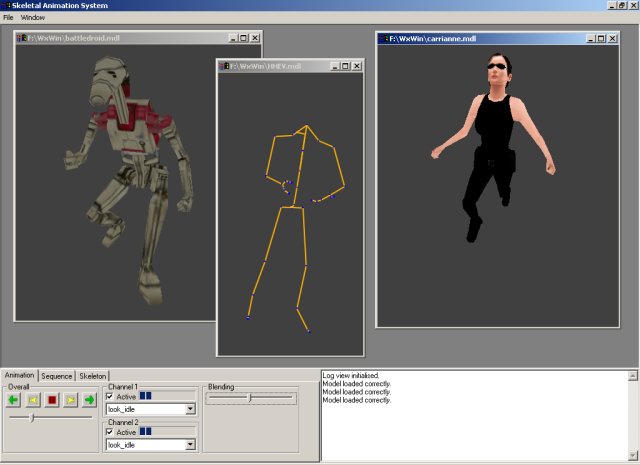Toggle Channel 2 Active checkbox

(x=109, y=432)
